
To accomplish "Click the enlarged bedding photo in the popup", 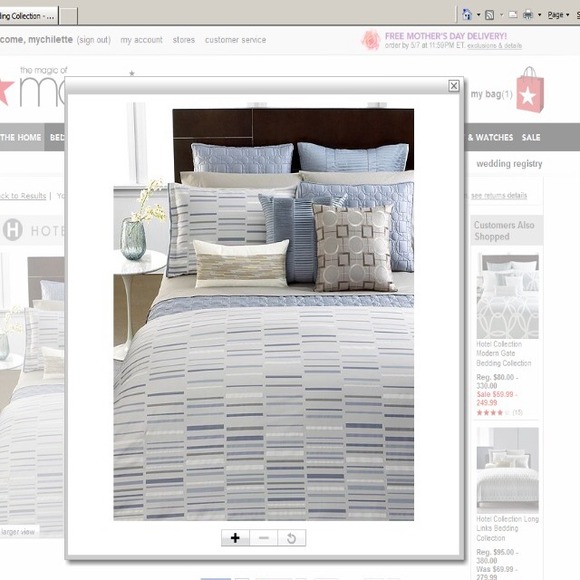I will pyautogui.click(x=263, y=311).
